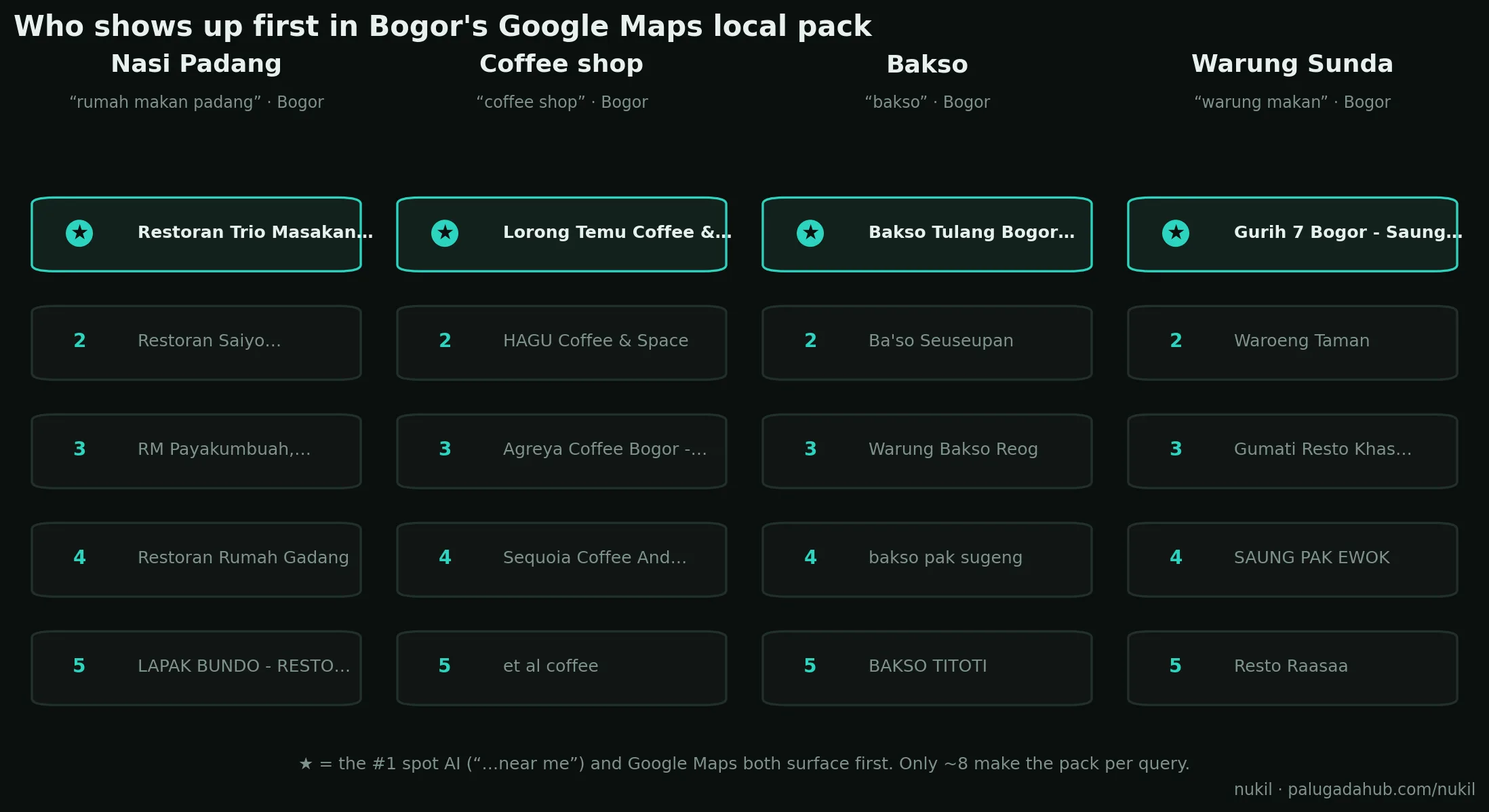Click the LAPAK BUNDO - RESTO row
This screenshot has height=812, width=1489.
click(196, 668)
